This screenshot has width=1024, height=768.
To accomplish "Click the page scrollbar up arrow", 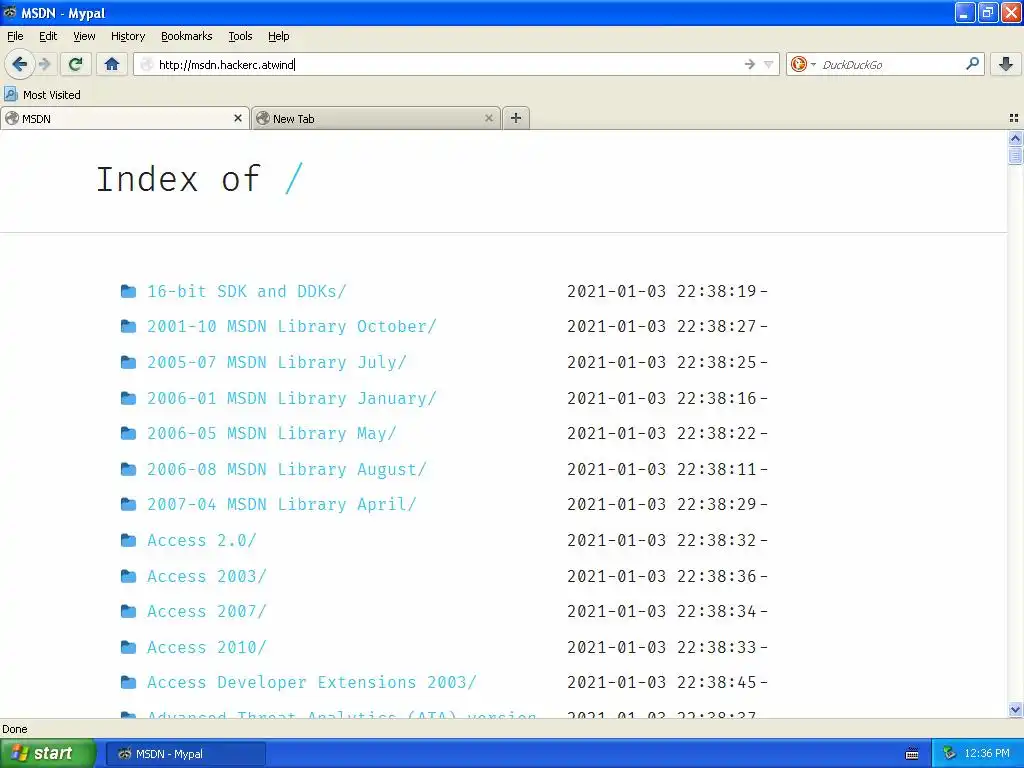I will pos(1015,138).
